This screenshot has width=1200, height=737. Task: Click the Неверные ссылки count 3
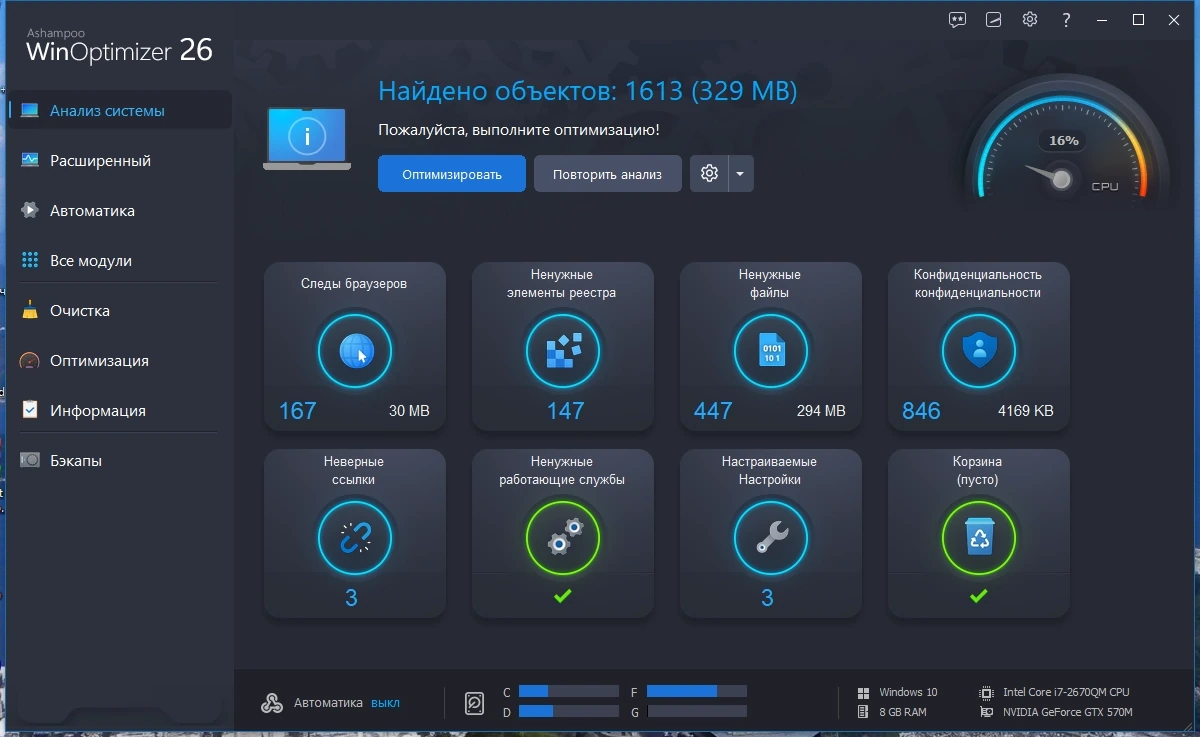point(351,598)
